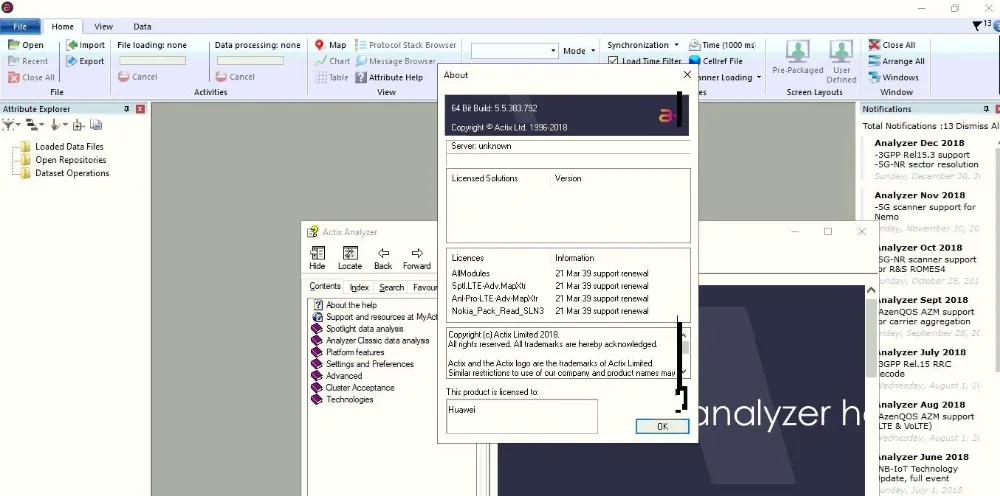Open 'Spotlight data analysis' help book
The width and height of the screenshot is (1000, 496).
coord(358,328)
